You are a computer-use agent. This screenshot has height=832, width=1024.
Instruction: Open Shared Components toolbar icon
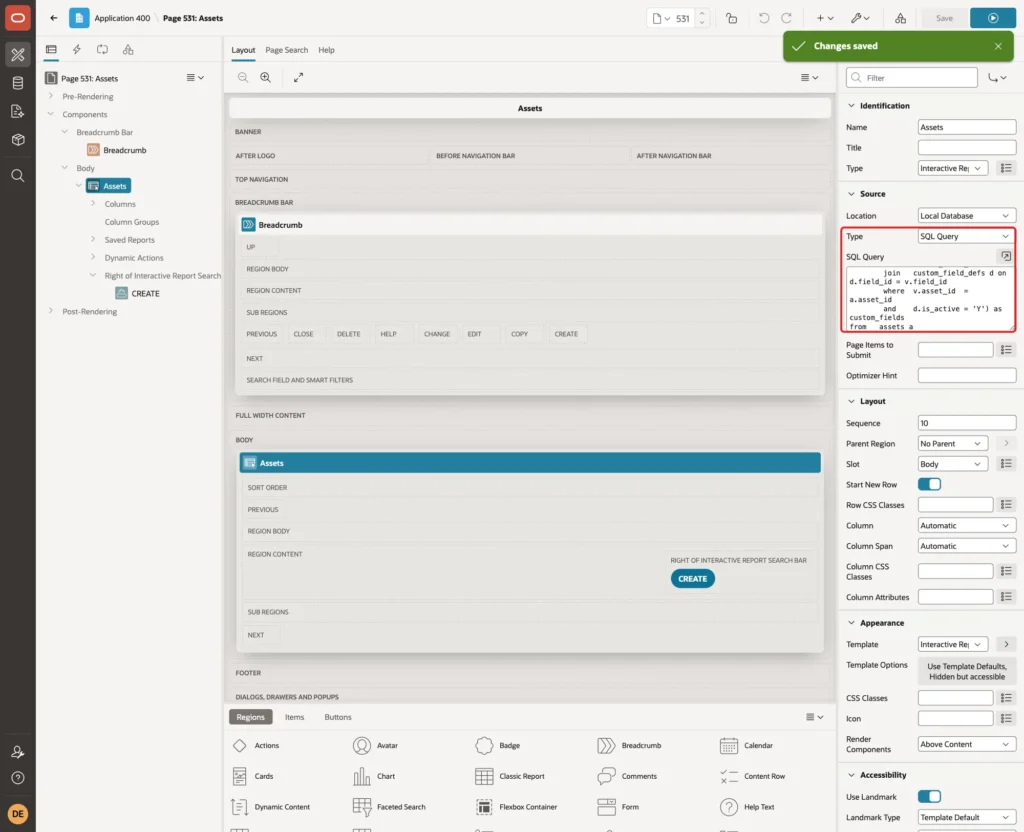tap(900, 18)
